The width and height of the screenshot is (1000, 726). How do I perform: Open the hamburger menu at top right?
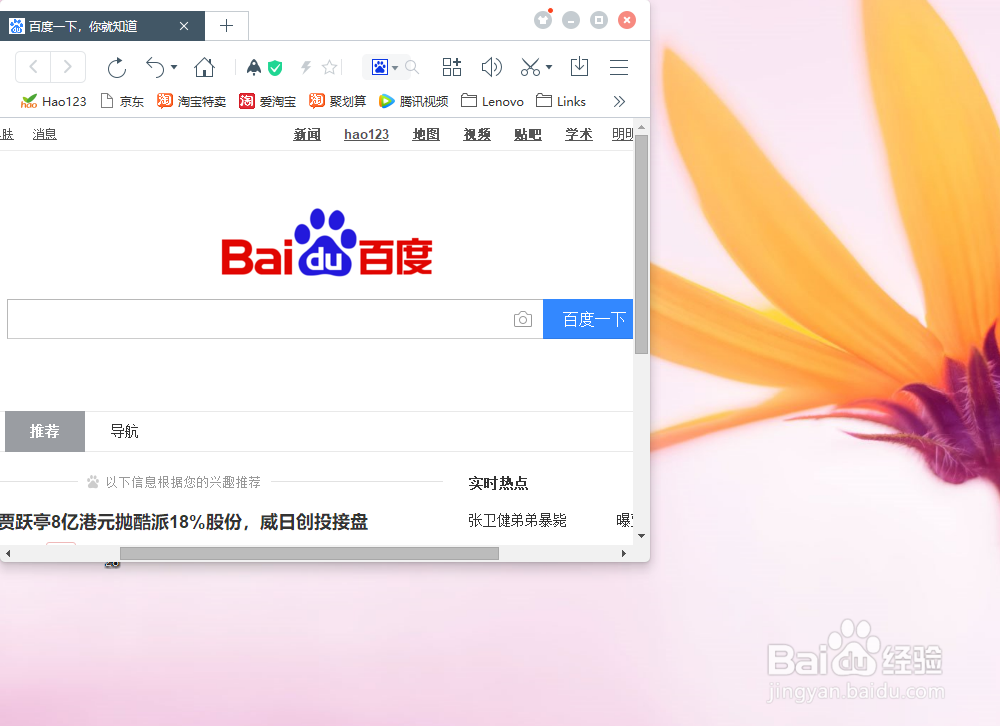619,67
